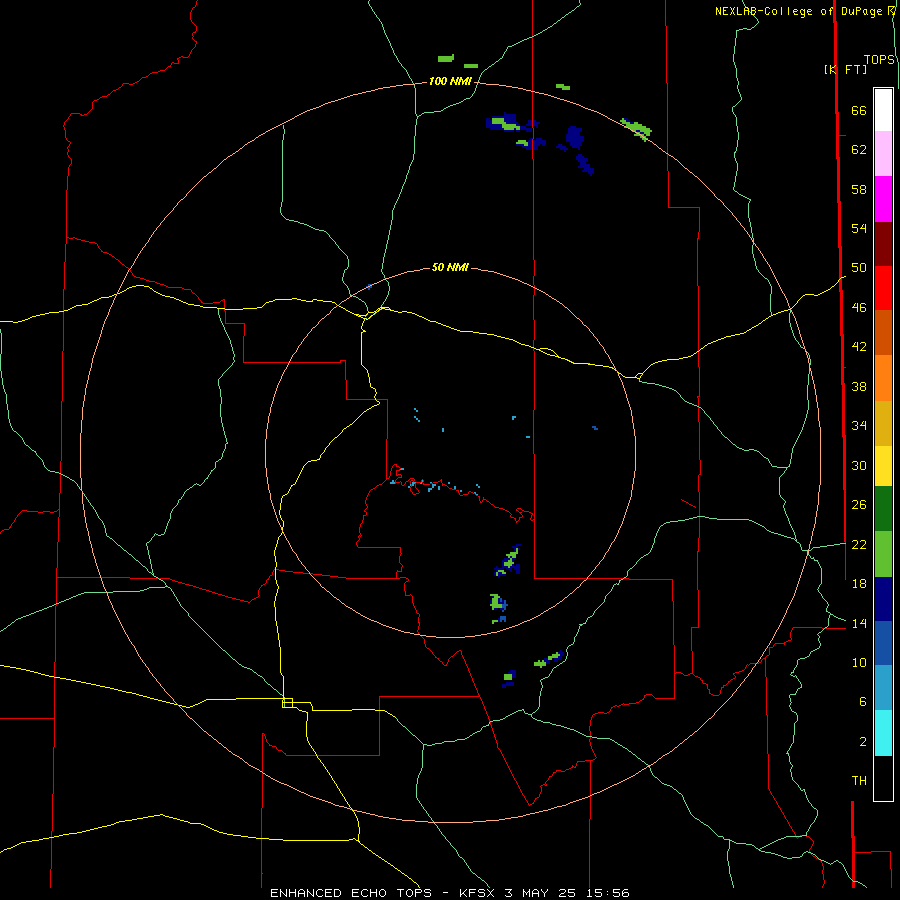Click the "50 NMI" range ring label
The width and height of the screenshot is (900, 900).
pos(450,267)
